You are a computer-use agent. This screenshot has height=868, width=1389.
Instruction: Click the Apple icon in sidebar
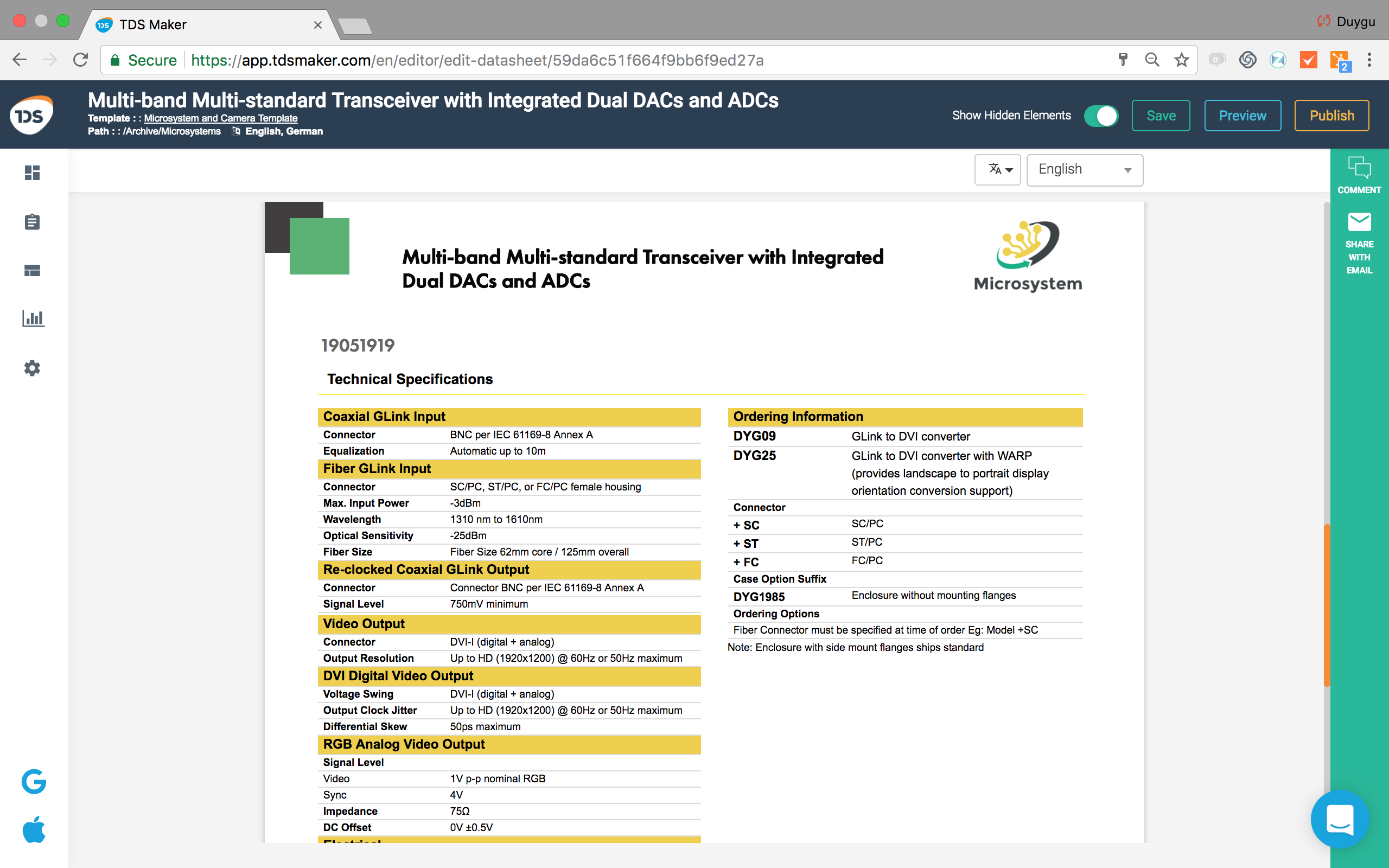(34, 829)
